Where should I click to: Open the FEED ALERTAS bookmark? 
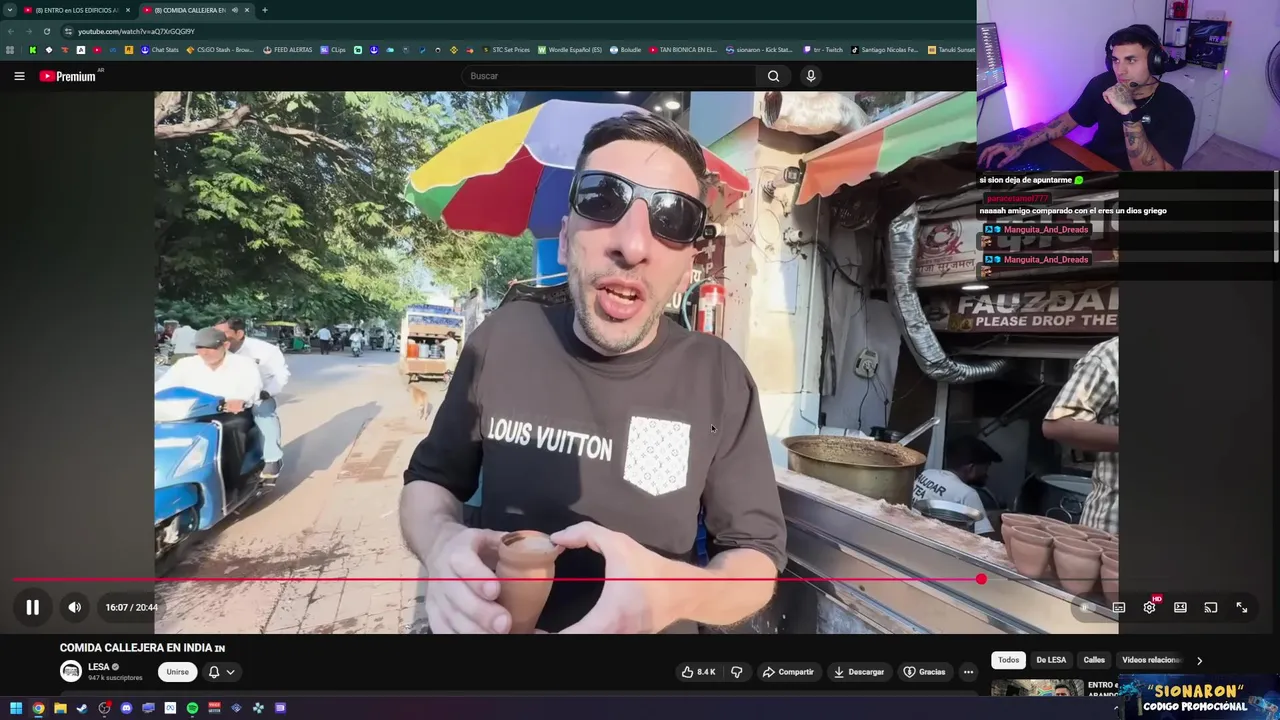(x=287, y=49)
